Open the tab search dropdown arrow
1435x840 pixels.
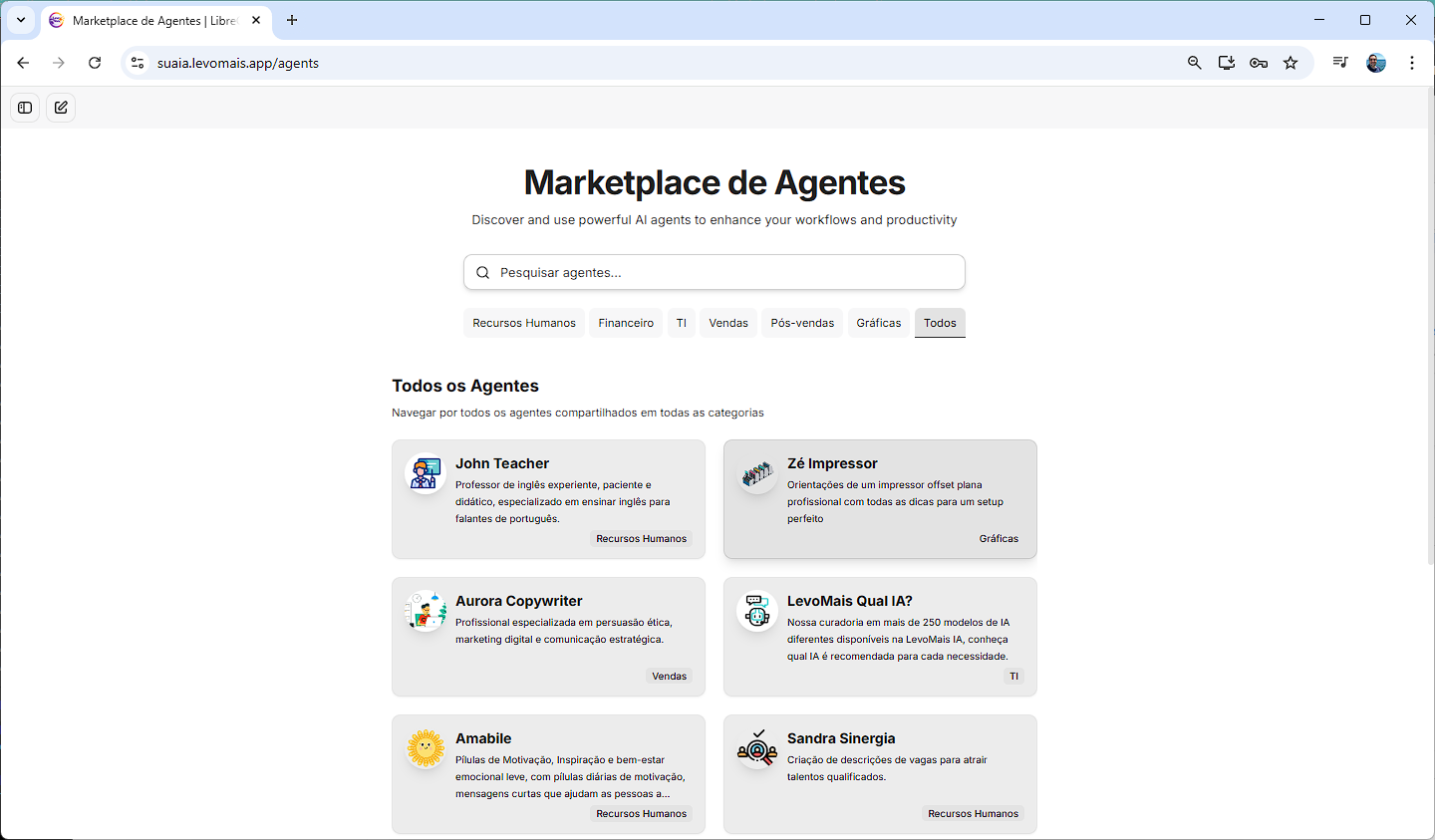pos(21,20)
